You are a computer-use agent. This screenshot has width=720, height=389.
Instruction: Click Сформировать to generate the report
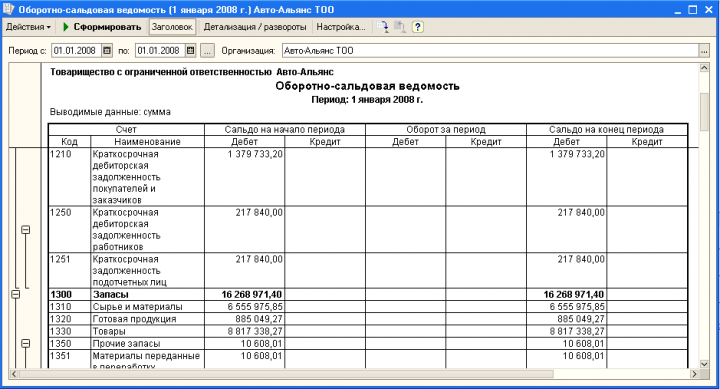pos(102,27)
